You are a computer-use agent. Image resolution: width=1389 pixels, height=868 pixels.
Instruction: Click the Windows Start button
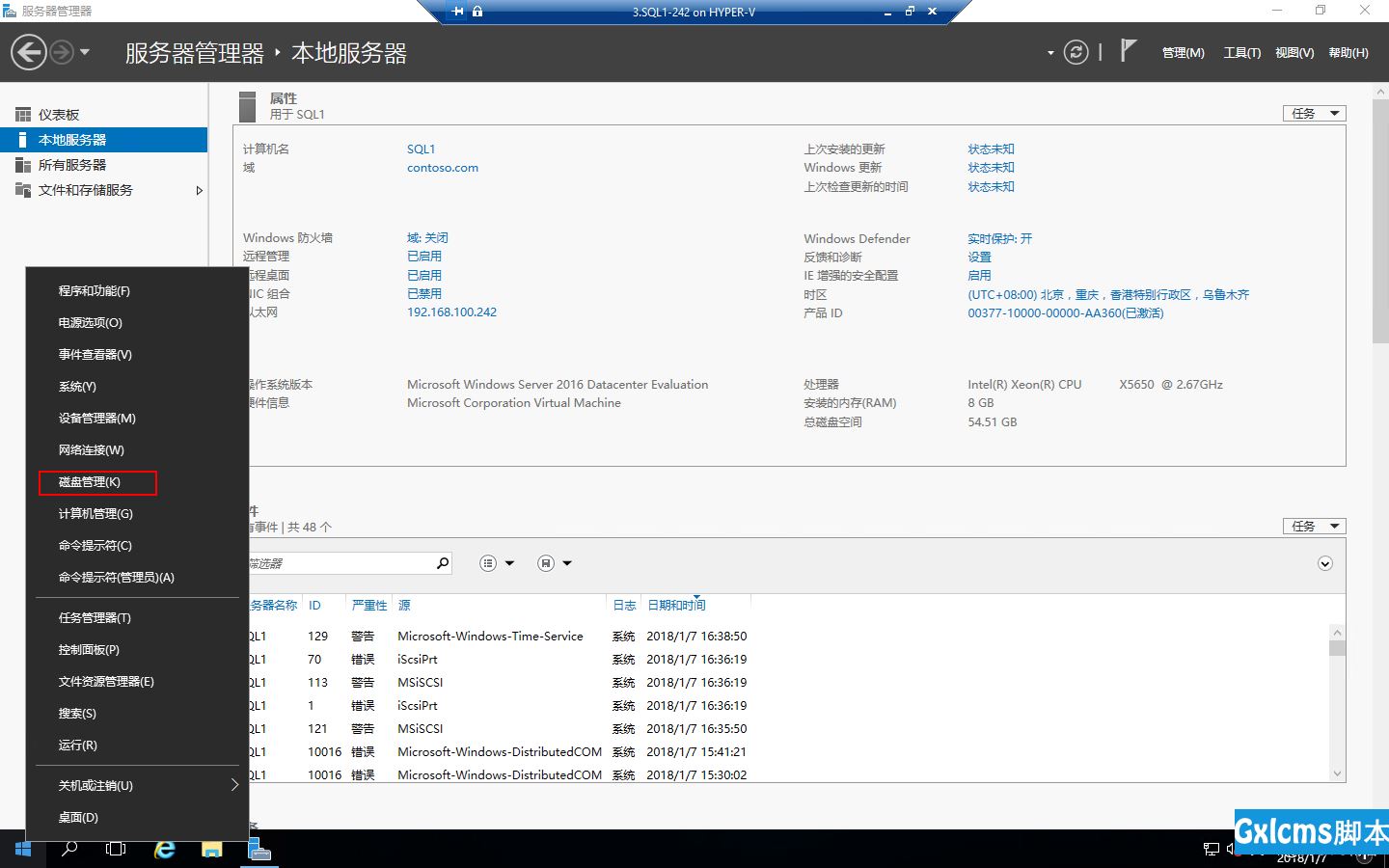coord(23,850)
